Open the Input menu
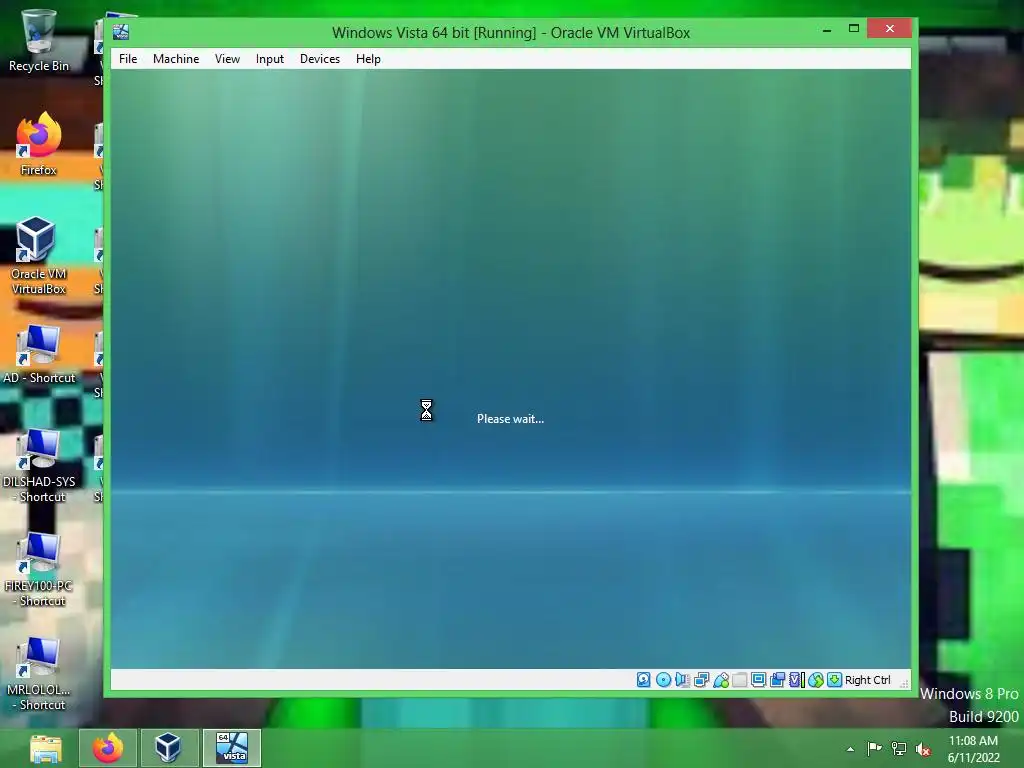This screenshot has width=1024, height=768. click(x=270, y=59)
